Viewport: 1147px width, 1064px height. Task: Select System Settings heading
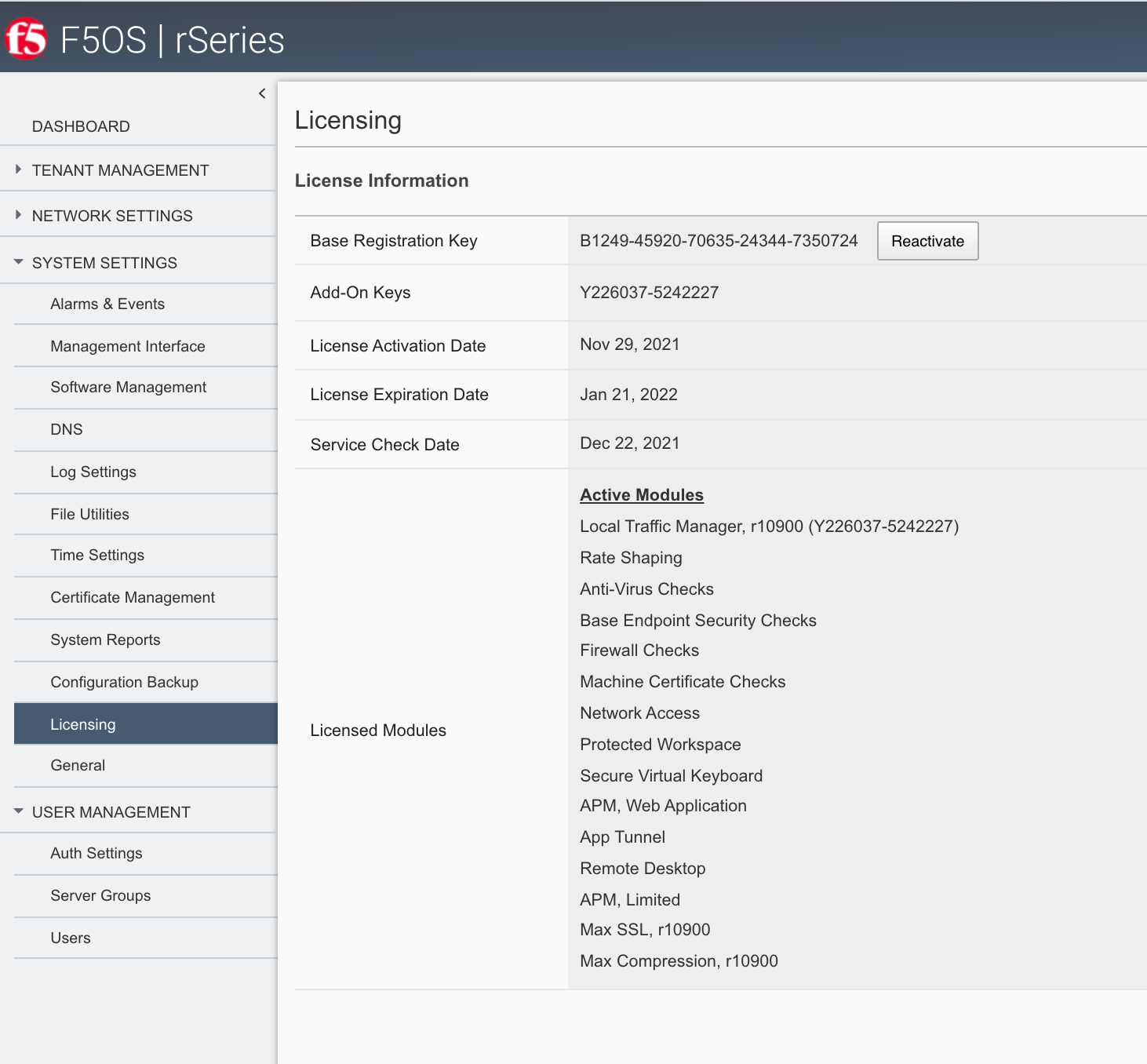104,263
